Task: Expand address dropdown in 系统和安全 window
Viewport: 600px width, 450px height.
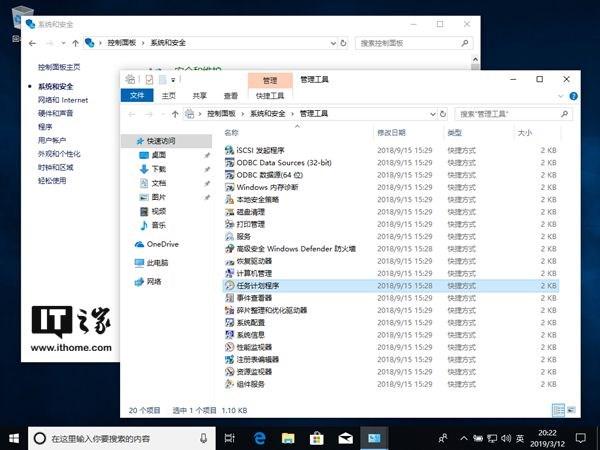Action: tap(333, 43)
